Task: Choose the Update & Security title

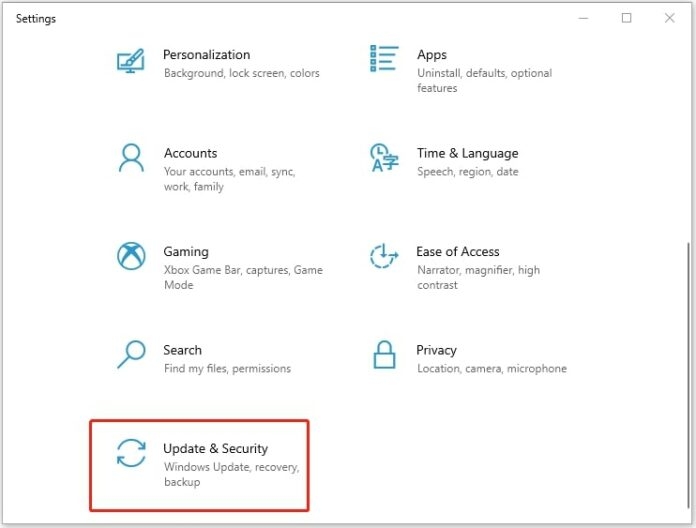Action: point(215,449)
